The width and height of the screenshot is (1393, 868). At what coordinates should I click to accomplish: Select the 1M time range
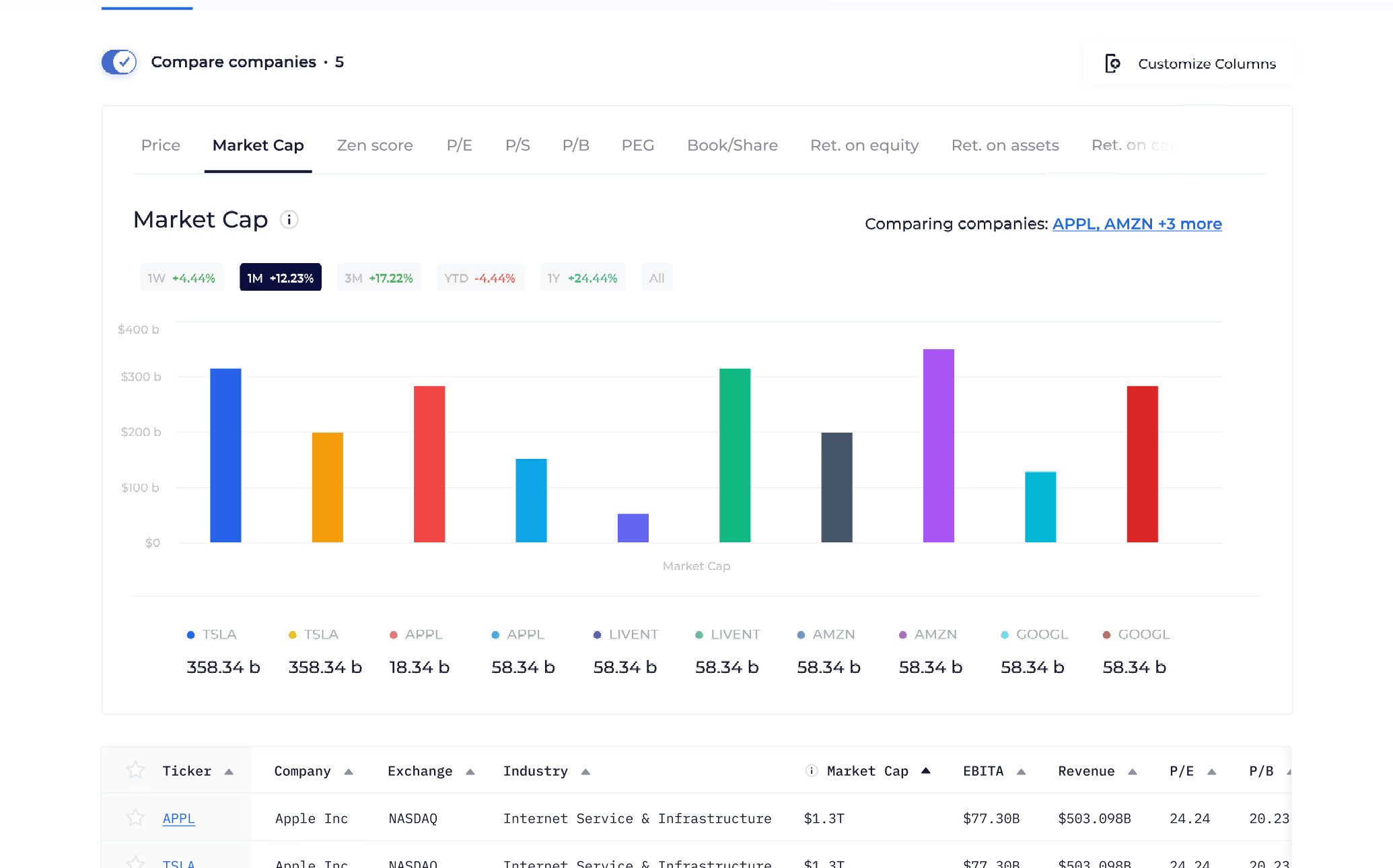[x=281, y=278]
